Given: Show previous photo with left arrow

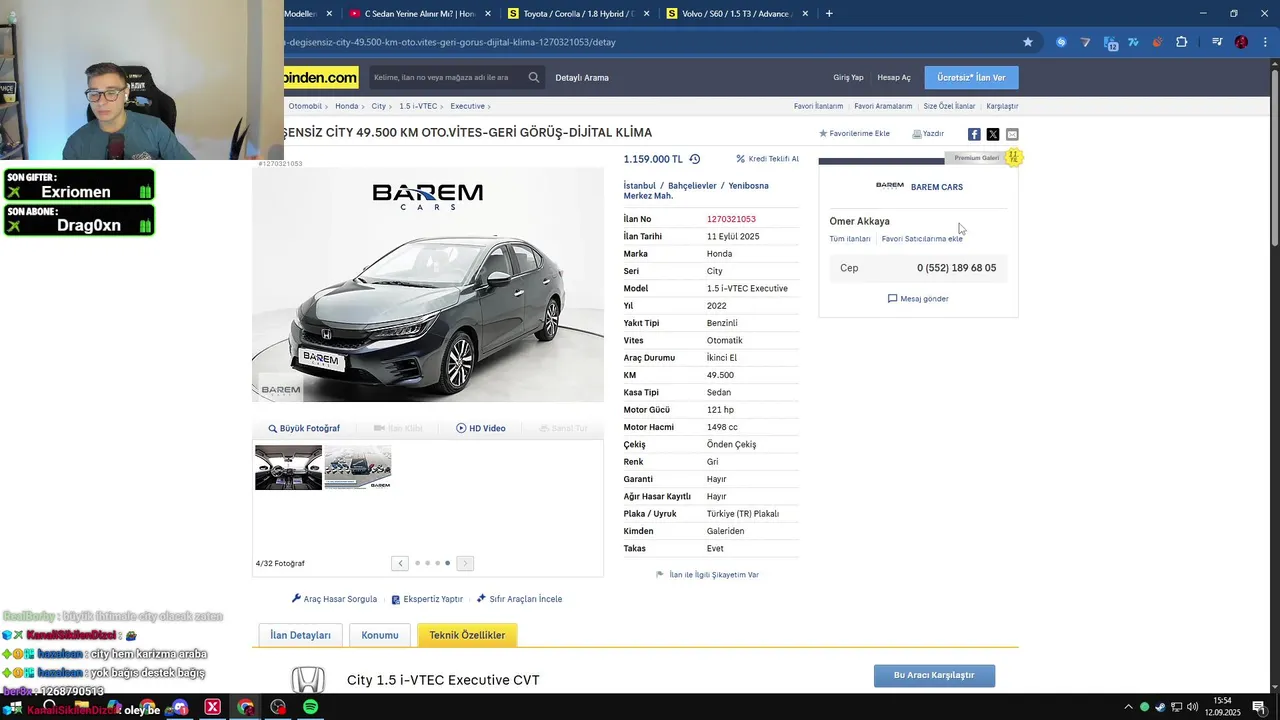Looking at the screenshot, I should [x=400, y=563].
